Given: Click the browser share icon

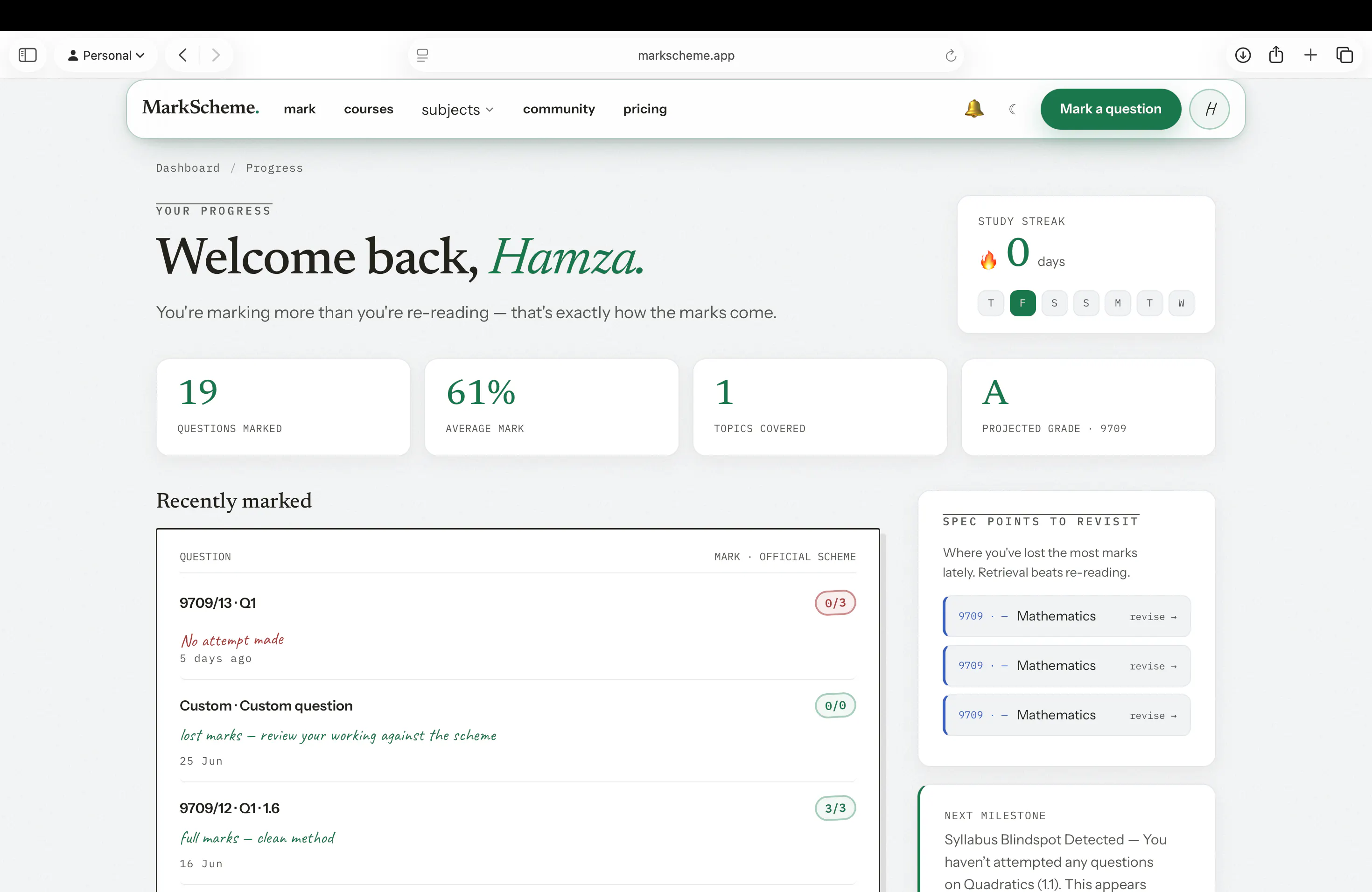Looking at the screenshot, I should coord(1276,56).
